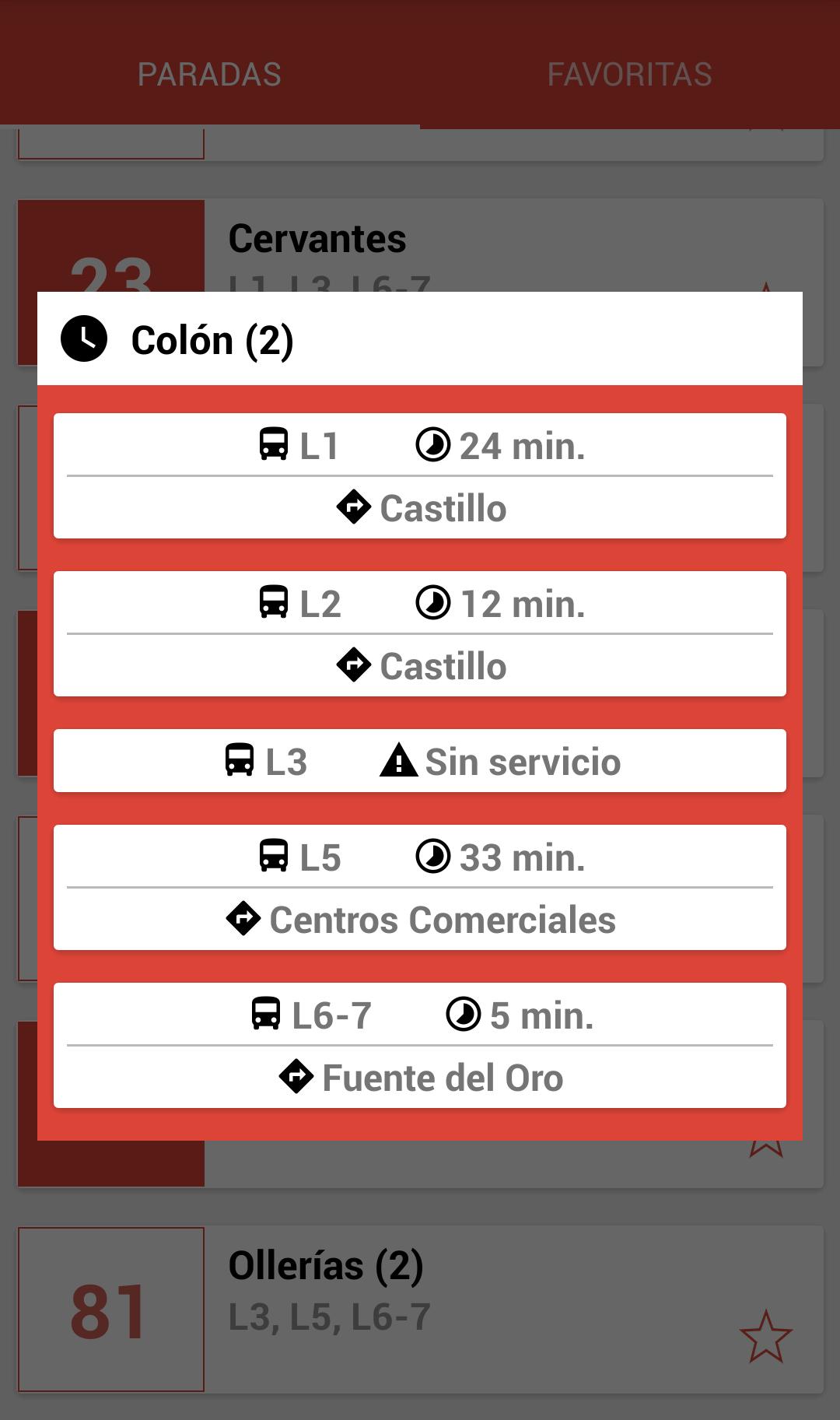Click the warning triangle next to Sin servicio
Image resolution: width=840 pixels, height=1420 pixels.
[399, 760]
